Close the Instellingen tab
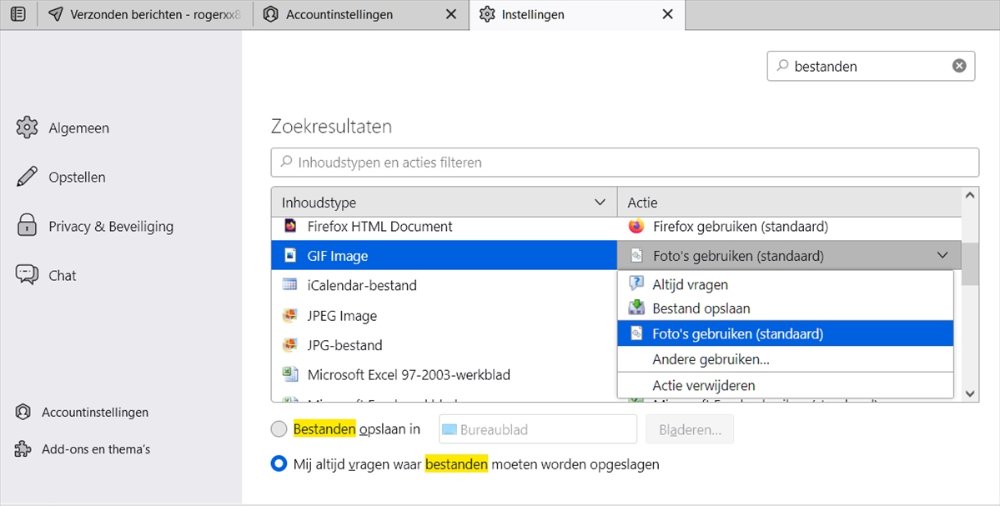Screen dimensions: 1000x506 [667, 15]
